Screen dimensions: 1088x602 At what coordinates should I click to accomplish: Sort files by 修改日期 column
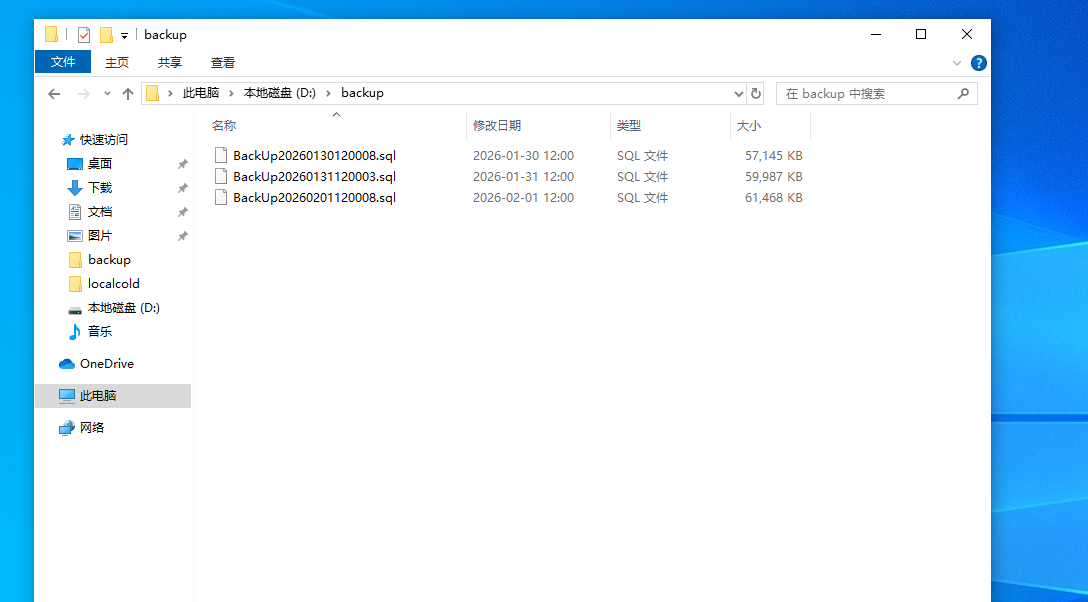tap(497, 126)
